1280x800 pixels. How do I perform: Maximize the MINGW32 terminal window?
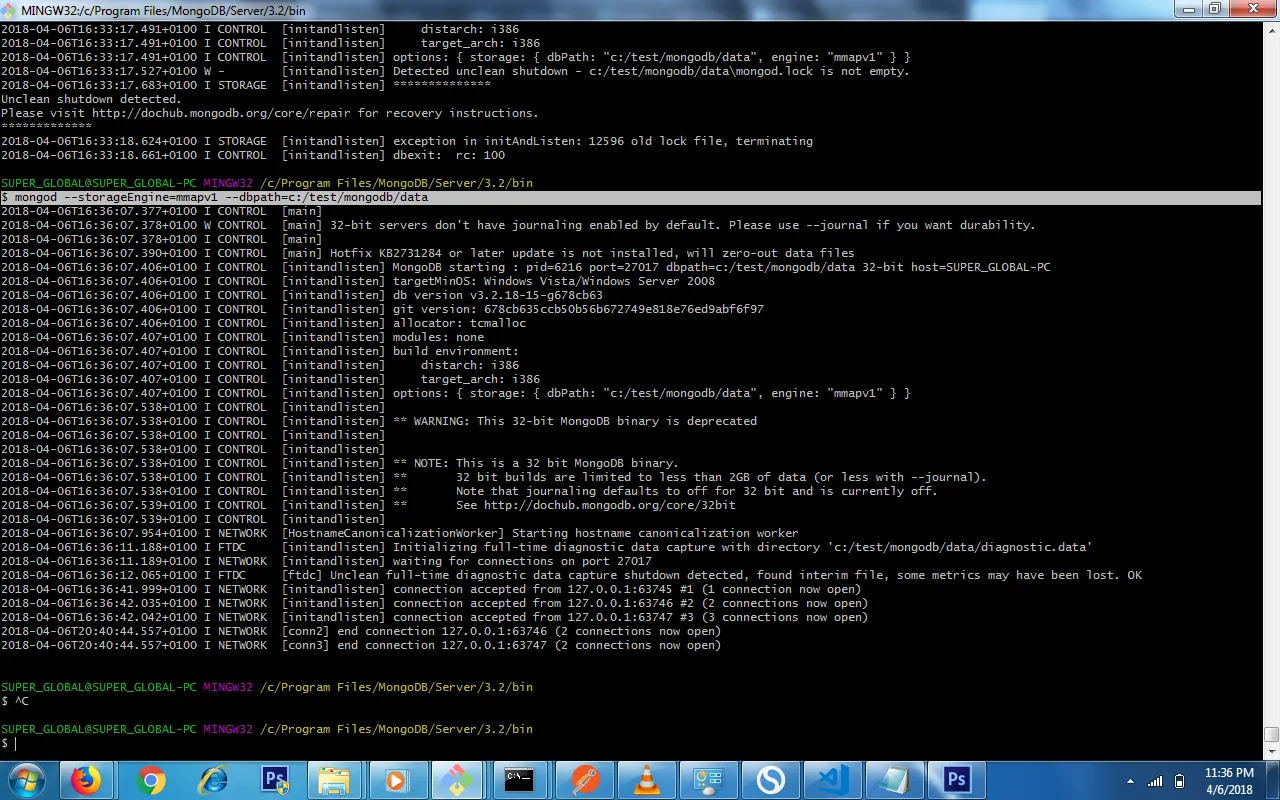[x=1214, y=9]
